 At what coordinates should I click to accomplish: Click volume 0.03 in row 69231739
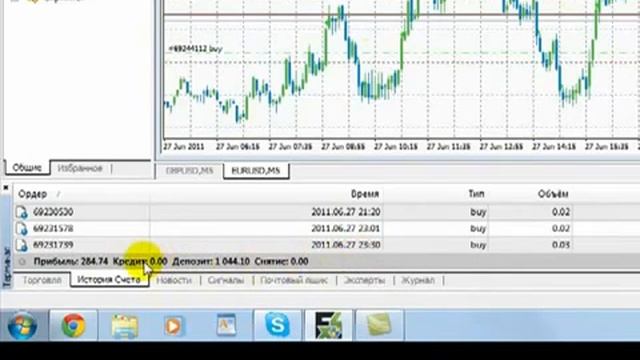pos(561,245)
